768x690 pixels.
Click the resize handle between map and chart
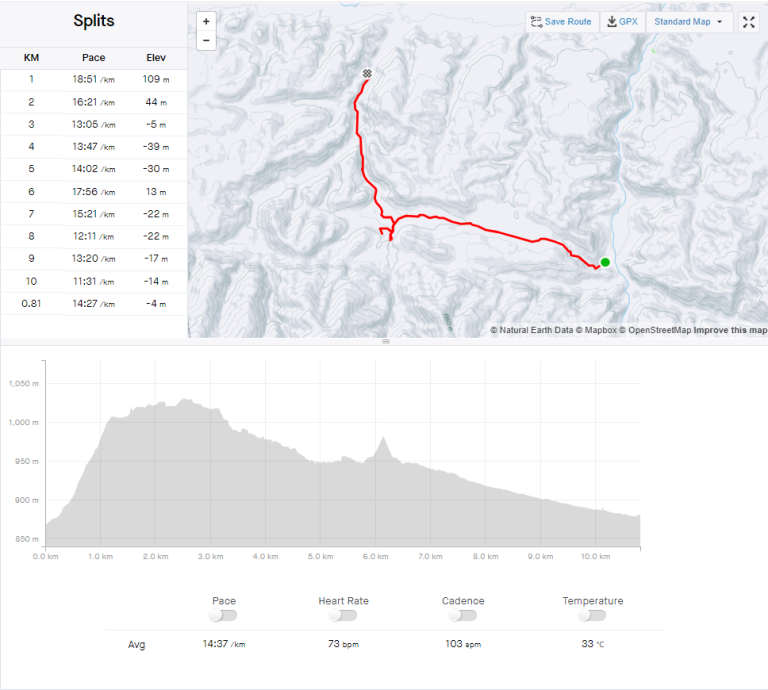coord(384,342)
